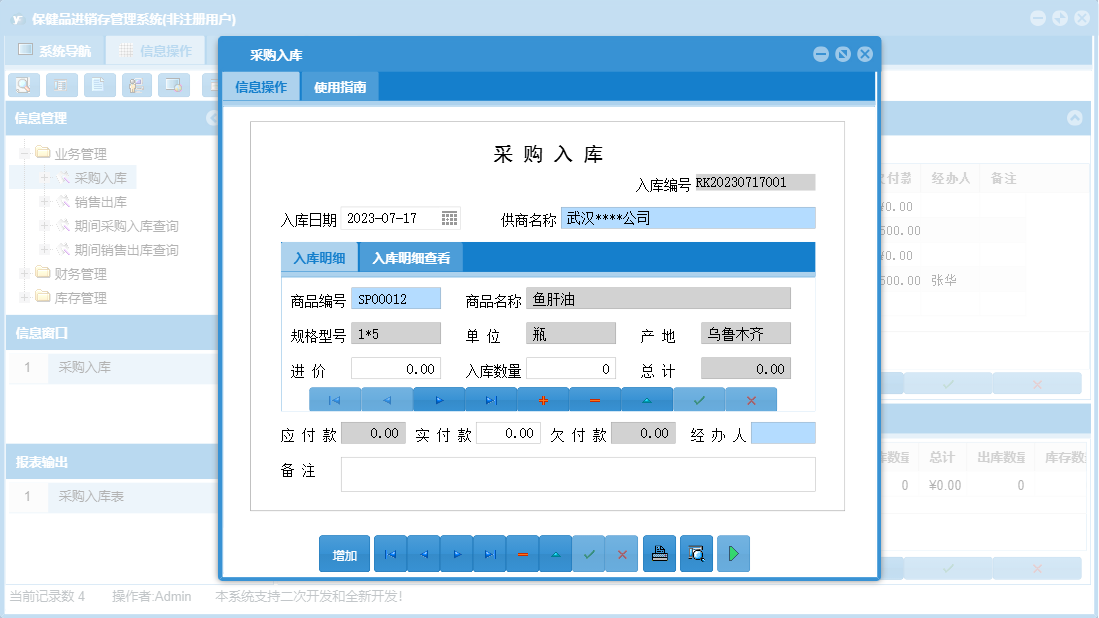
Task: Confirm the detail row with the green checkmark
Action: [x=698, y=399]
